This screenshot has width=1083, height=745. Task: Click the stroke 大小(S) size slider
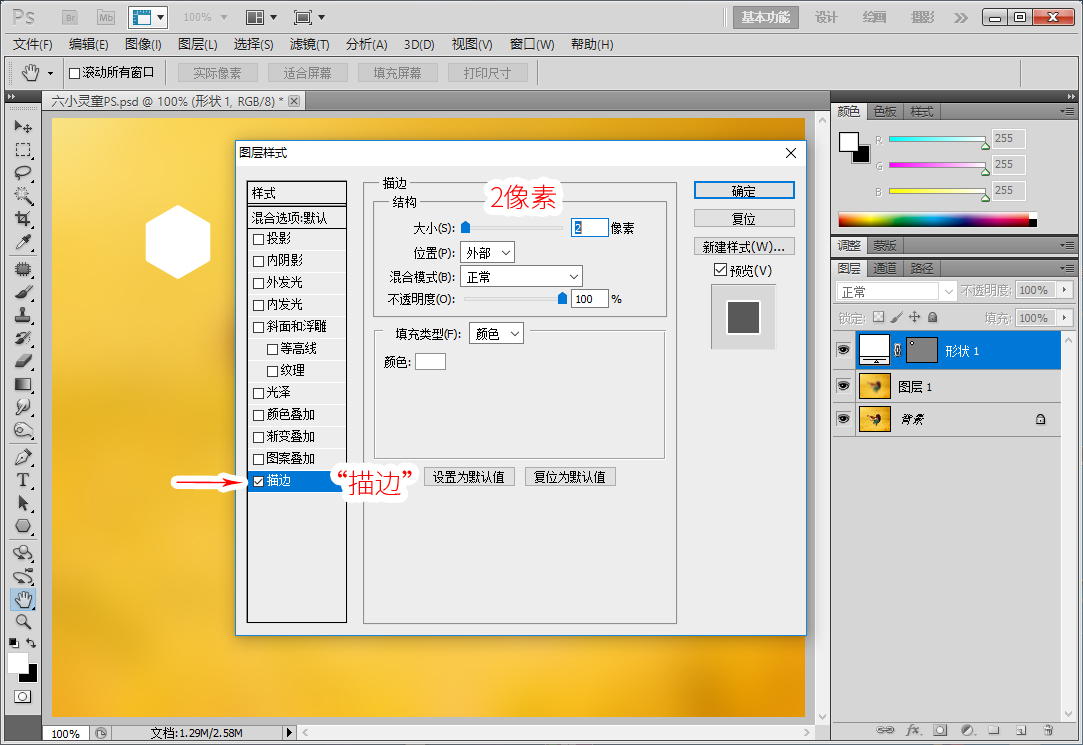click(512, 228)
